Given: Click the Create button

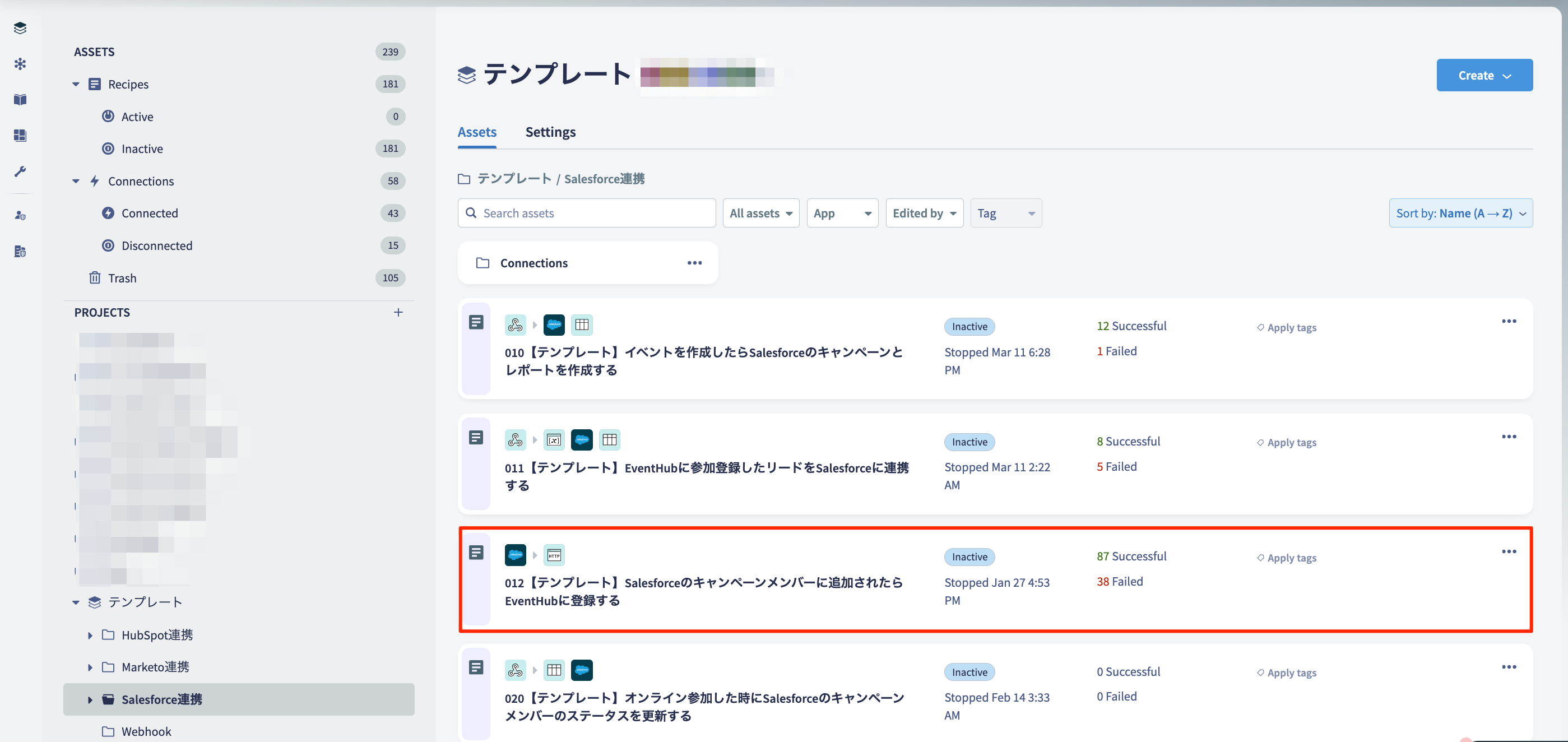Looking at the screenshot, I should point(1484,76).
